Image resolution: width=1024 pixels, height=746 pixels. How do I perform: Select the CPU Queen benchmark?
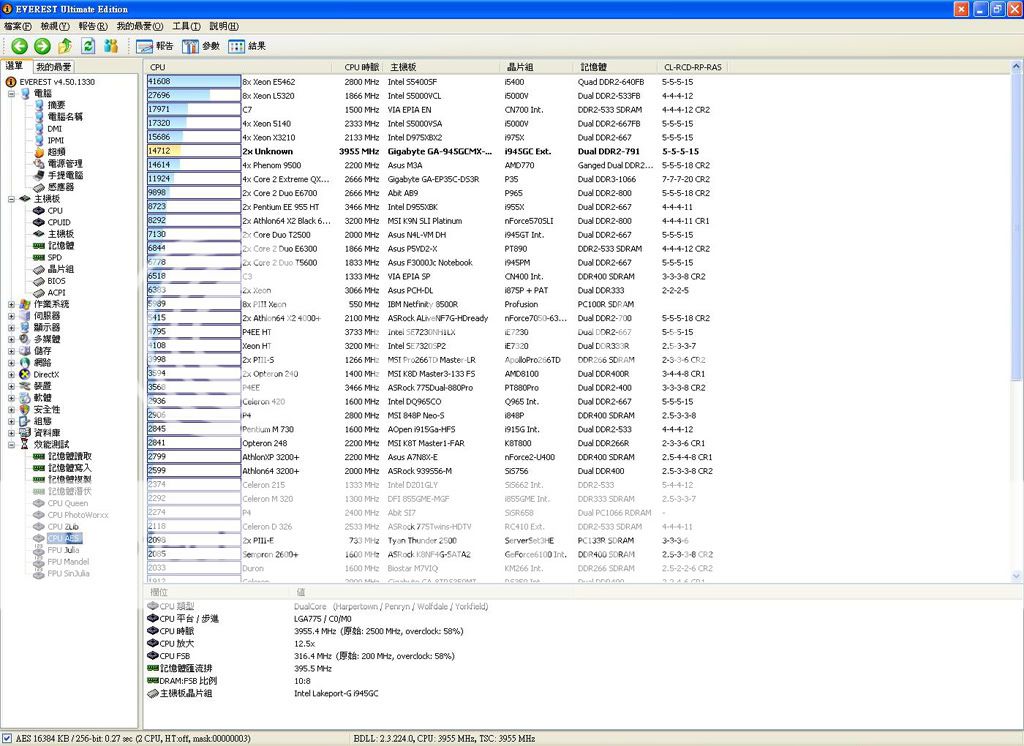click(x=67, y=503)
